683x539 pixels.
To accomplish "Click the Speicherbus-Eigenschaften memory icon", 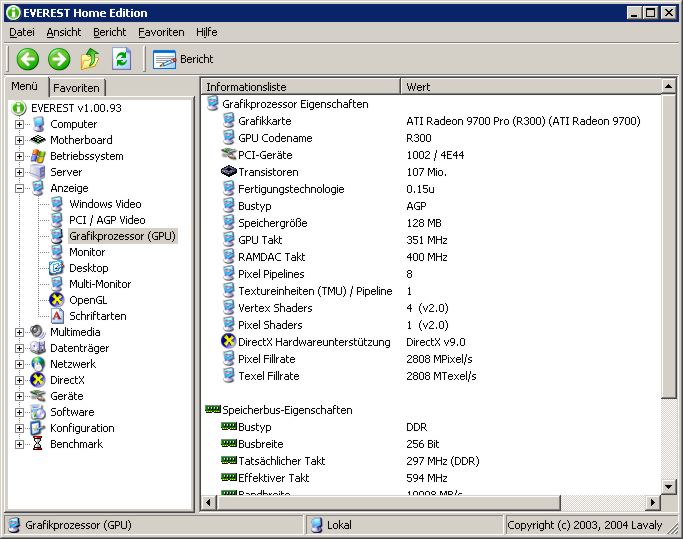I will (x=213, y=409).
